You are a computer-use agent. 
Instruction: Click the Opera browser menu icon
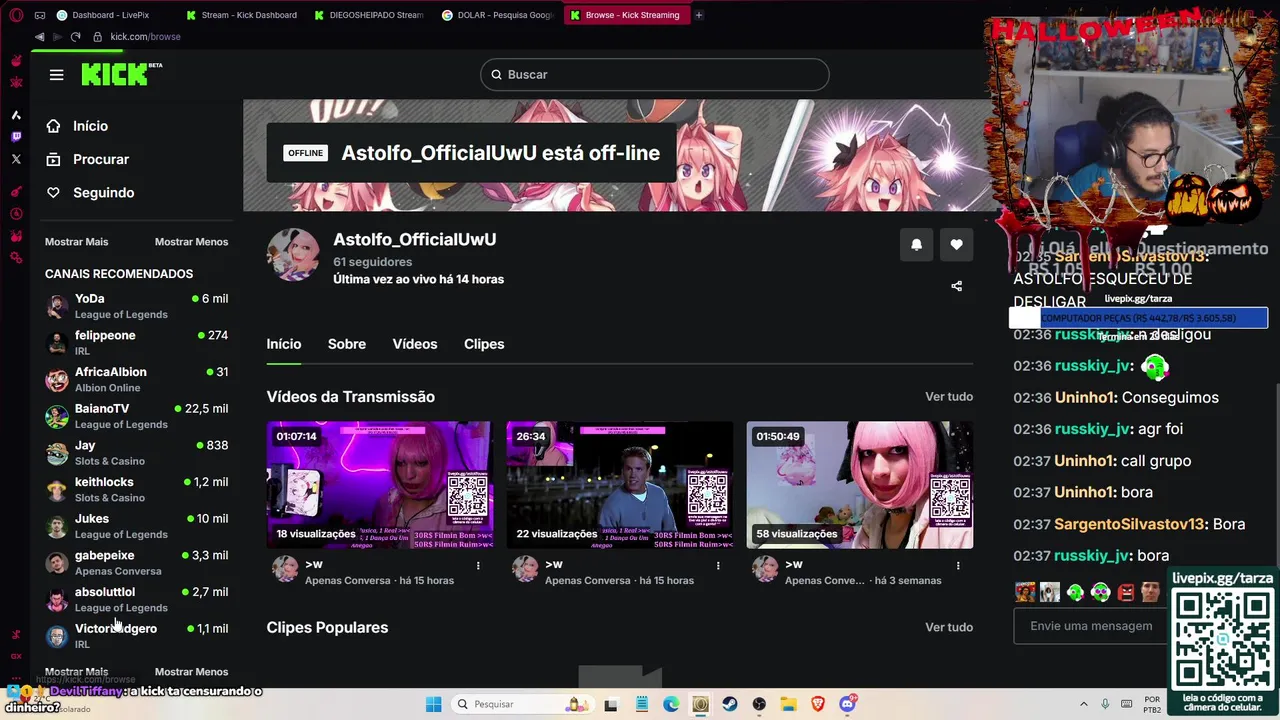[16, 15]
